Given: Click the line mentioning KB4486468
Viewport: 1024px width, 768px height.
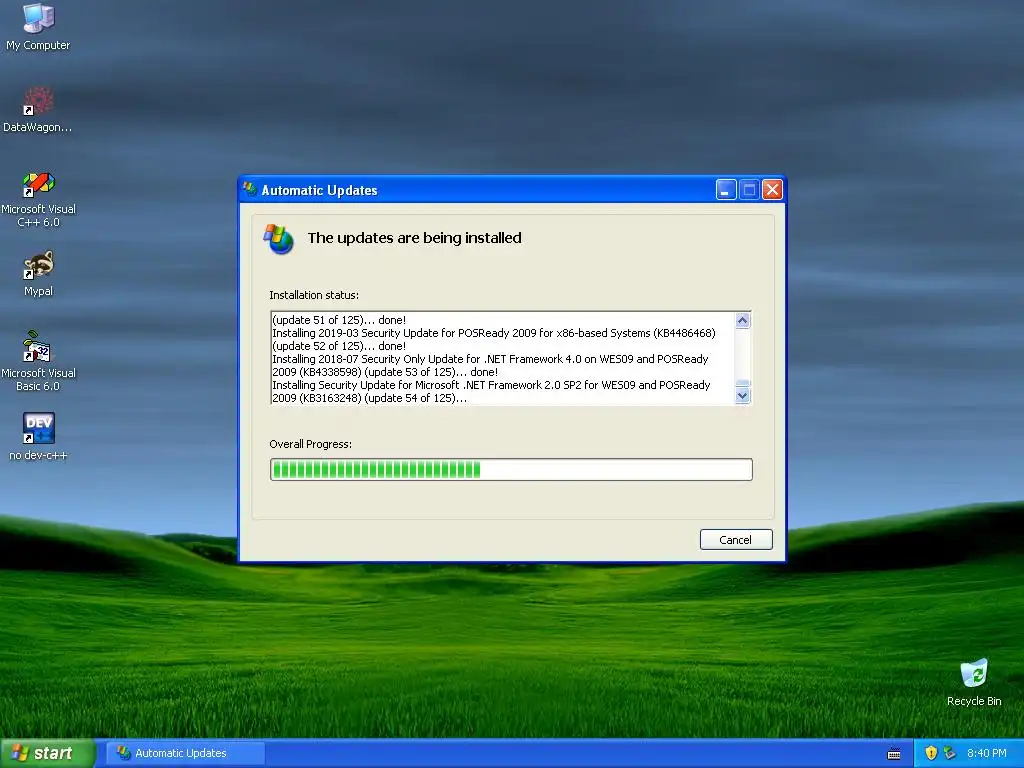Looking at the screenshot, I should coord(494,333).
